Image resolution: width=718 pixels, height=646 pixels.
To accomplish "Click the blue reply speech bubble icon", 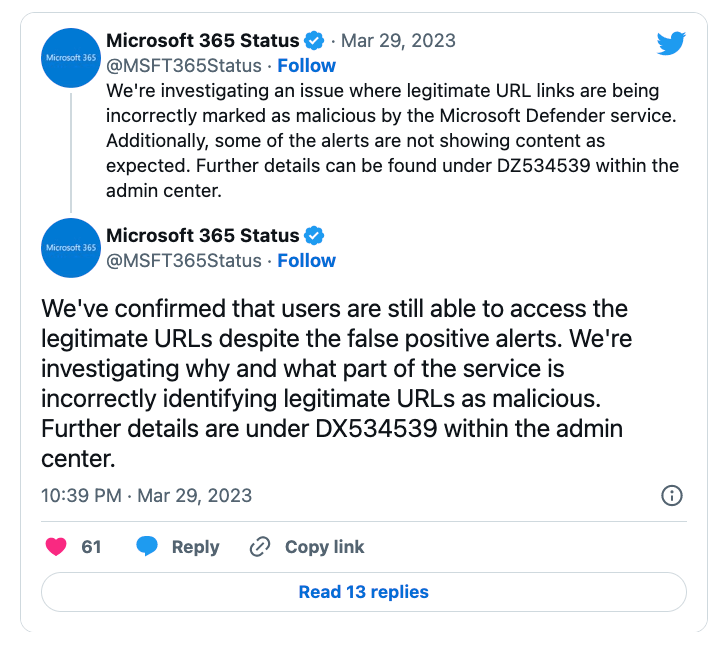I will pos(147,547).
